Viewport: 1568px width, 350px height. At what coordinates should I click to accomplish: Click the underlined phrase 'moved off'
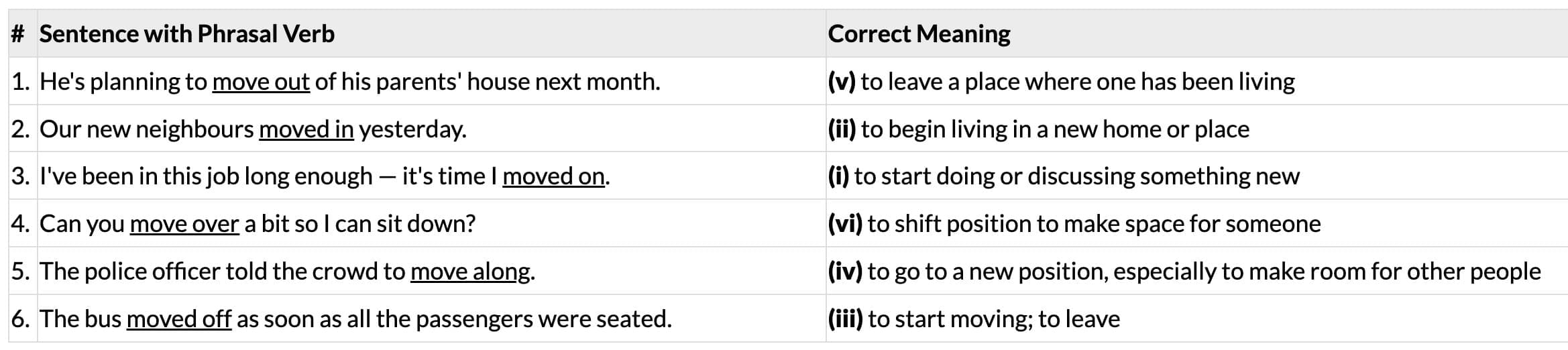pos(178,319)
